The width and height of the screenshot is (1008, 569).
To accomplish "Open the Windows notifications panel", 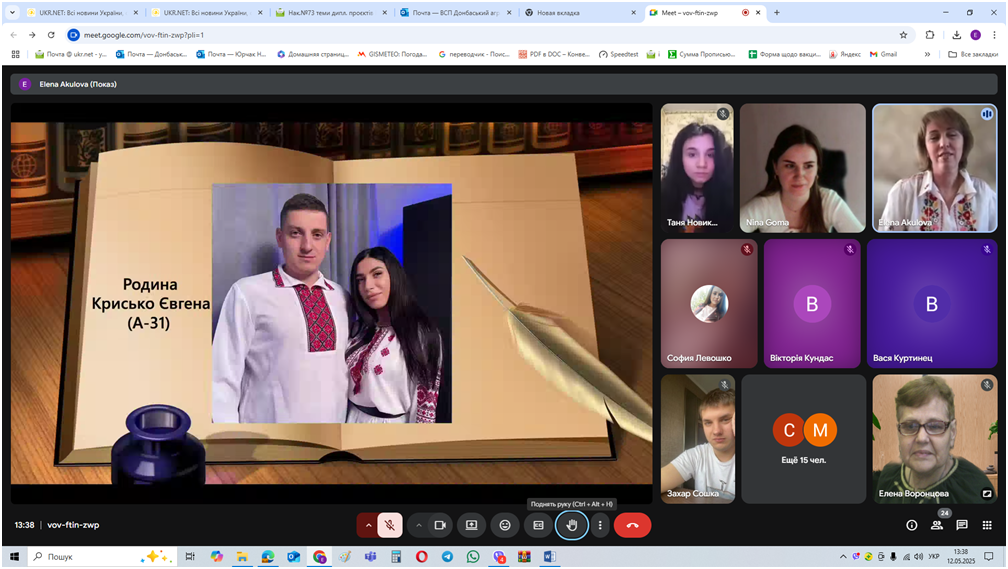I will tap(989, 557).
